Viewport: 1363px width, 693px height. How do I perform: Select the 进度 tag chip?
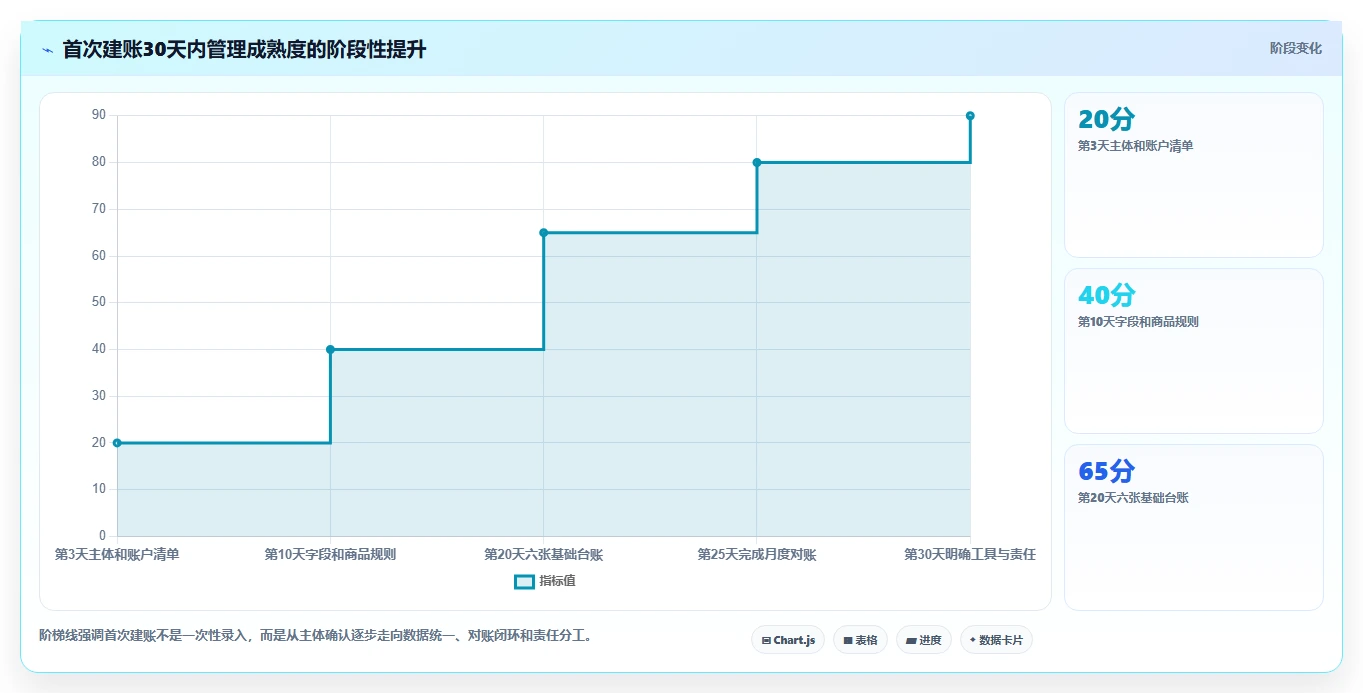[x=924, y=640]
